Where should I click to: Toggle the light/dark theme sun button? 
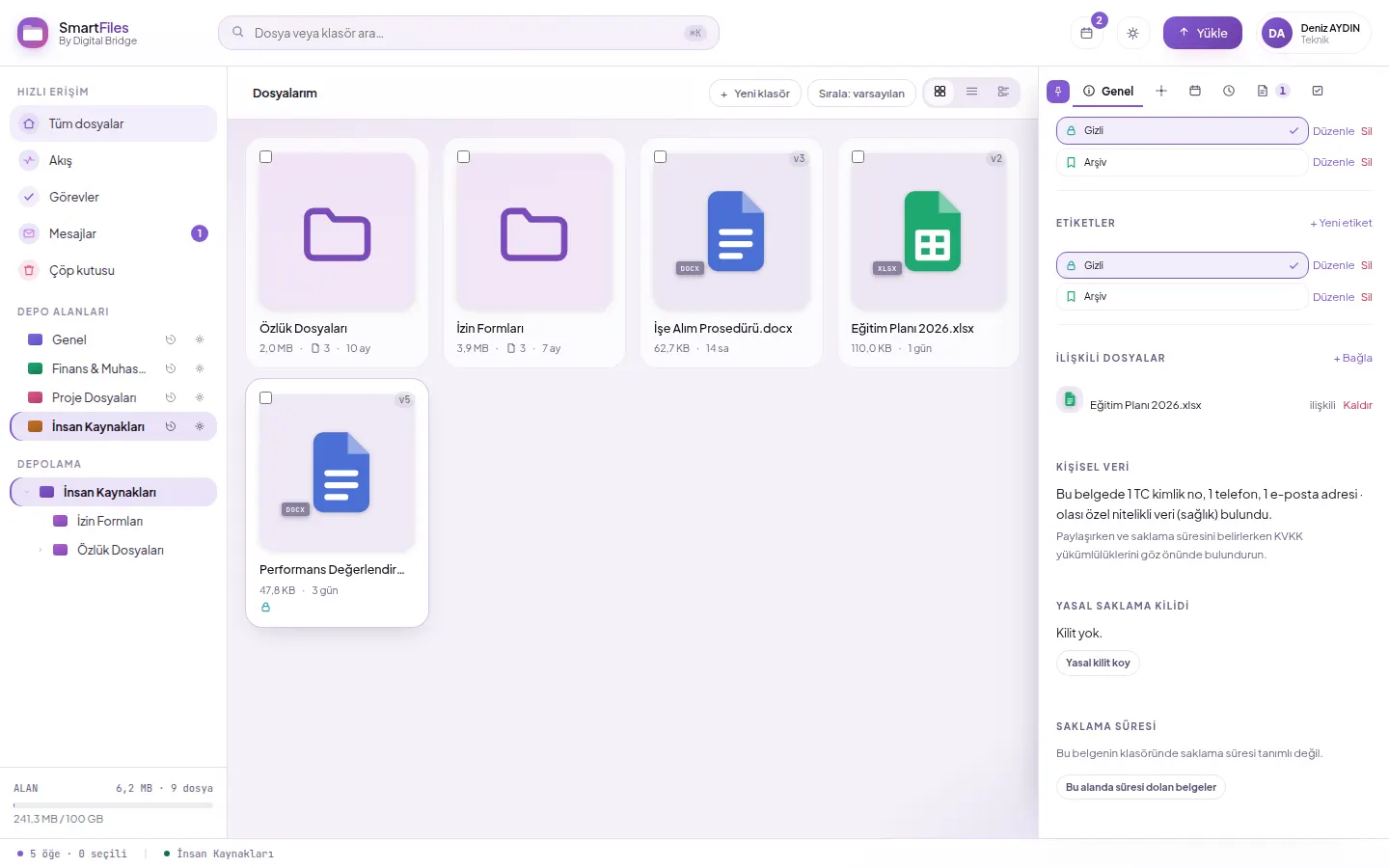[1132, 33]
